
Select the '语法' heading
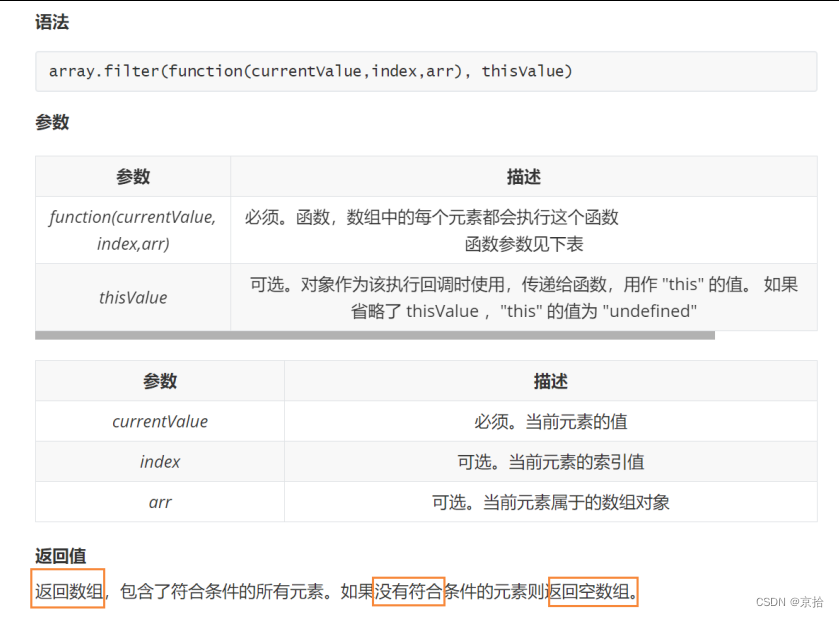[x=52, y=22]
